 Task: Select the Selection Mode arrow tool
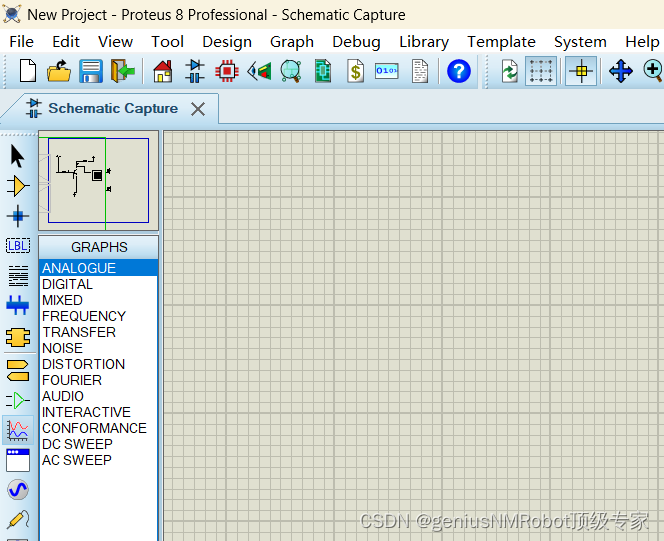pyautogui.click(x=18, y=156)
